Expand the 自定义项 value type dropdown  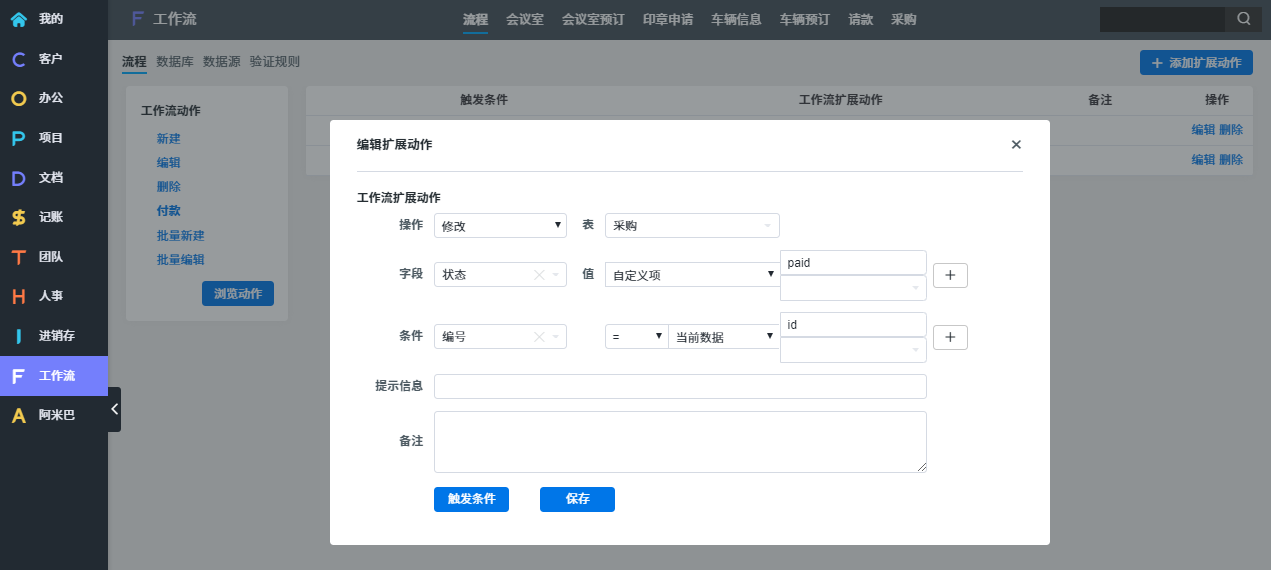tap(692, 275)
